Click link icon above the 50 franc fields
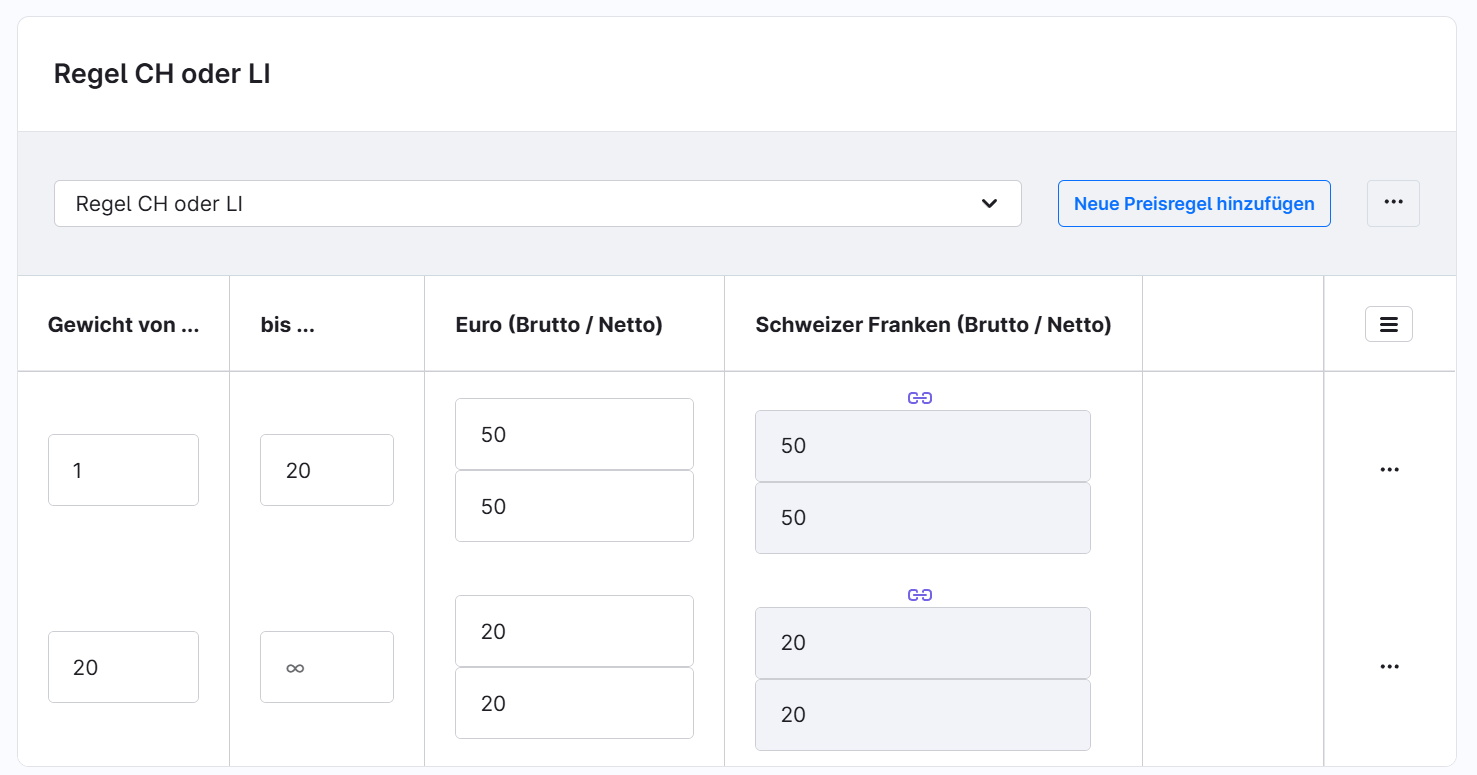 click(920, 398)
